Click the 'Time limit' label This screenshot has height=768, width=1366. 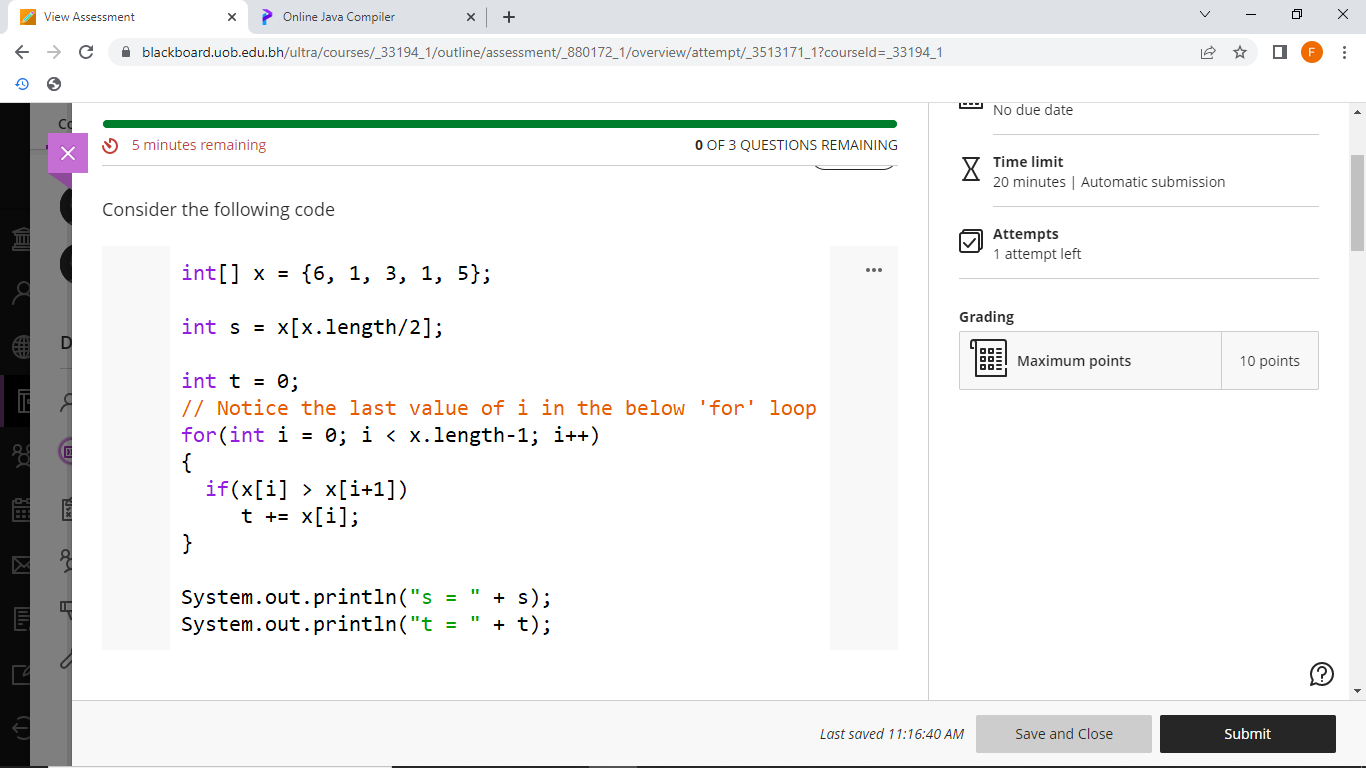click(1028, 162)
